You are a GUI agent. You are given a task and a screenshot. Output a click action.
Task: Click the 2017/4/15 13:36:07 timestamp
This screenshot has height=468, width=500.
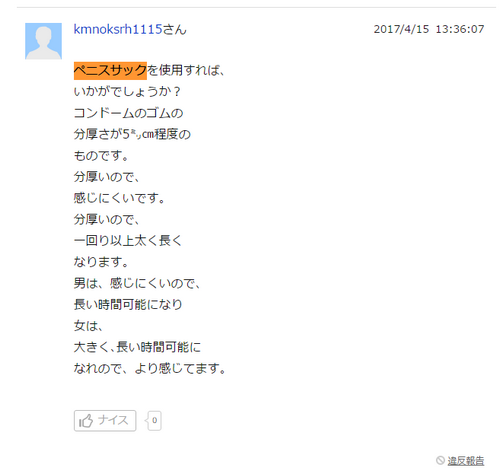pyautogui.click(x=429, y=29)
